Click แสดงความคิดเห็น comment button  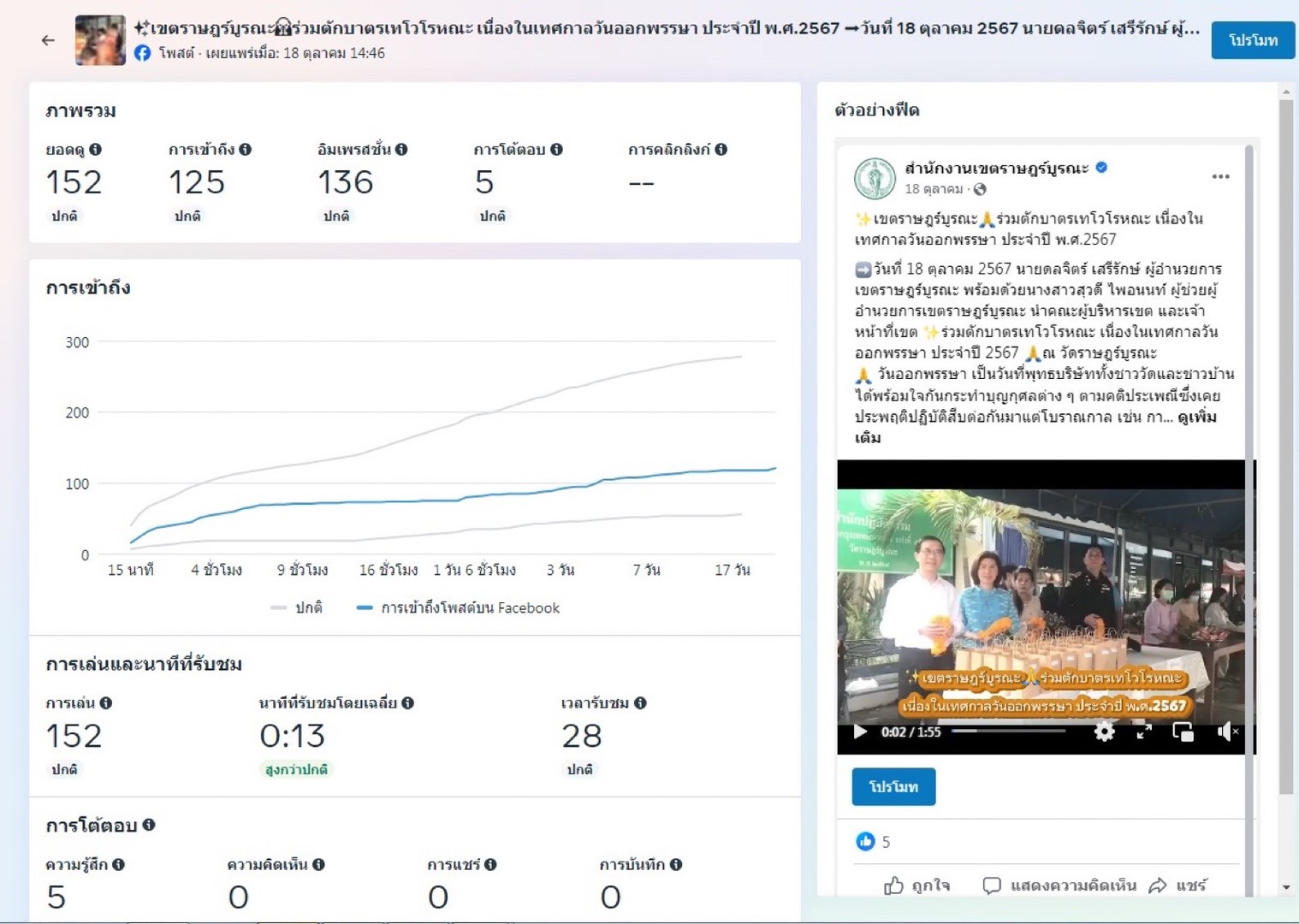[x=1059, y=885]
